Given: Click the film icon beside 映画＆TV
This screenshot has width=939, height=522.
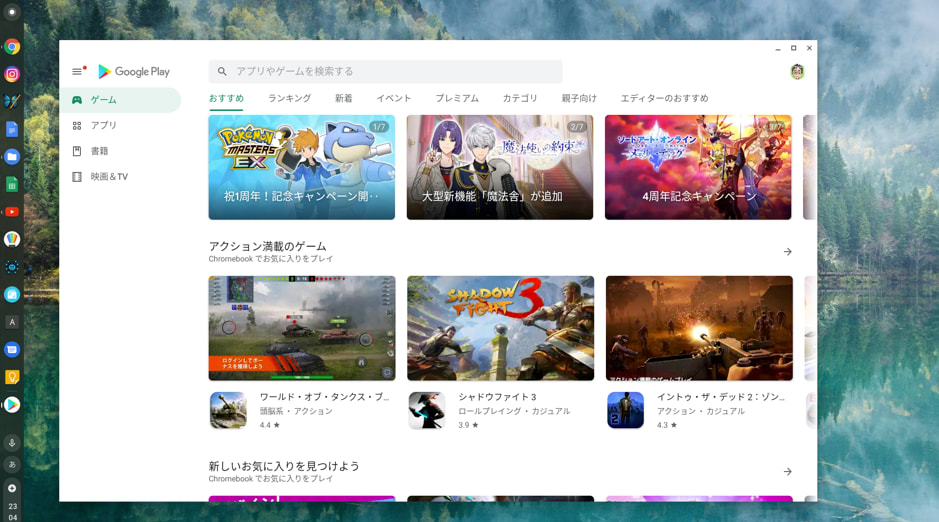Looking at the screenshot, I should (x=77, y=177).
